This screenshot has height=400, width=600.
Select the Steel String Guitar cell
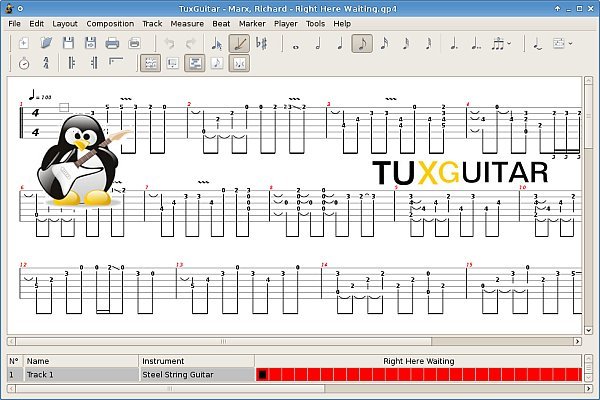point(197,374)
